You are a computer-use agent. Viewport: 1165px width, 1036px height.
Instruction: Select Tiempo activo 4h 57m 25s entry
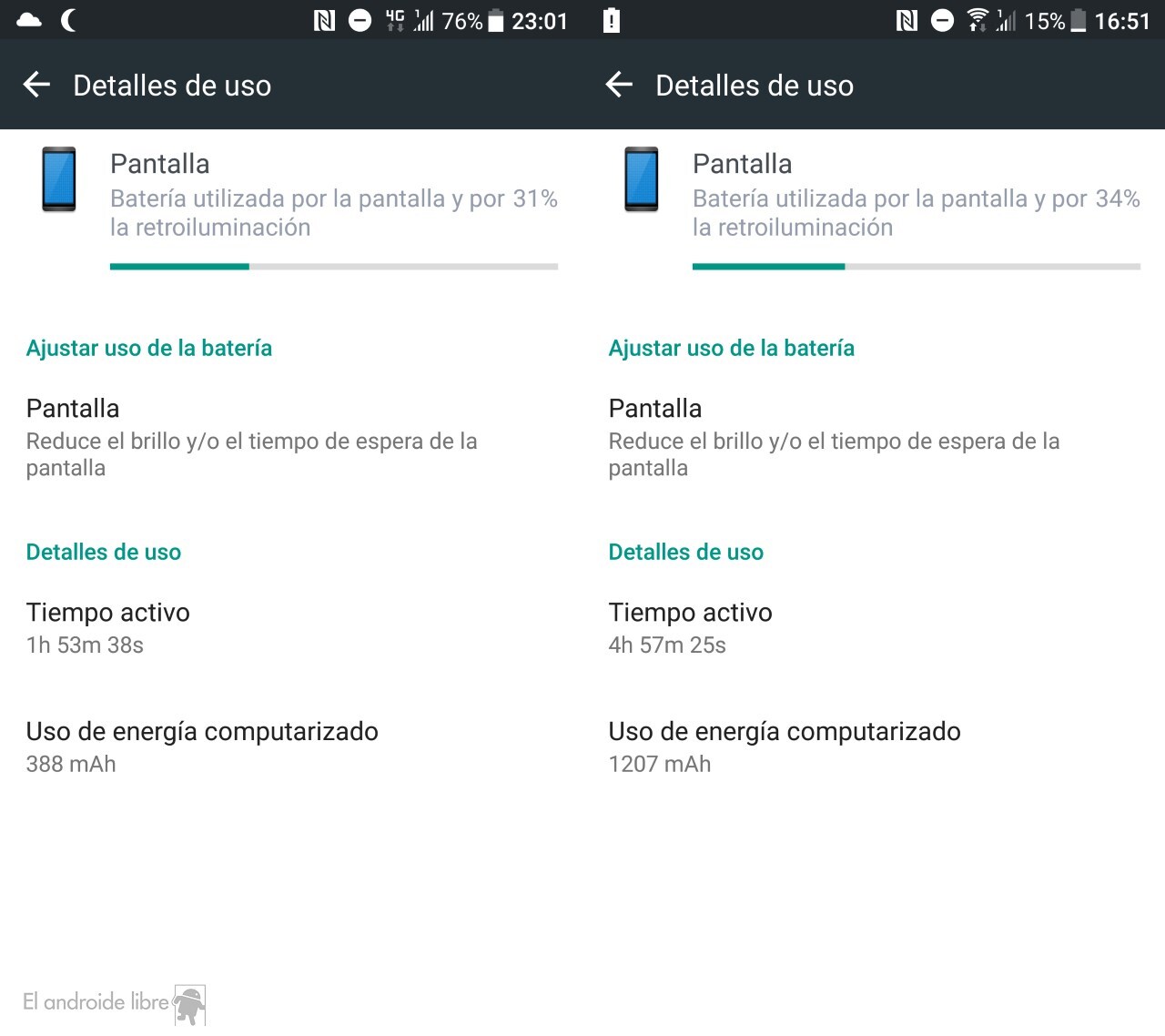[x=874, y=628]
